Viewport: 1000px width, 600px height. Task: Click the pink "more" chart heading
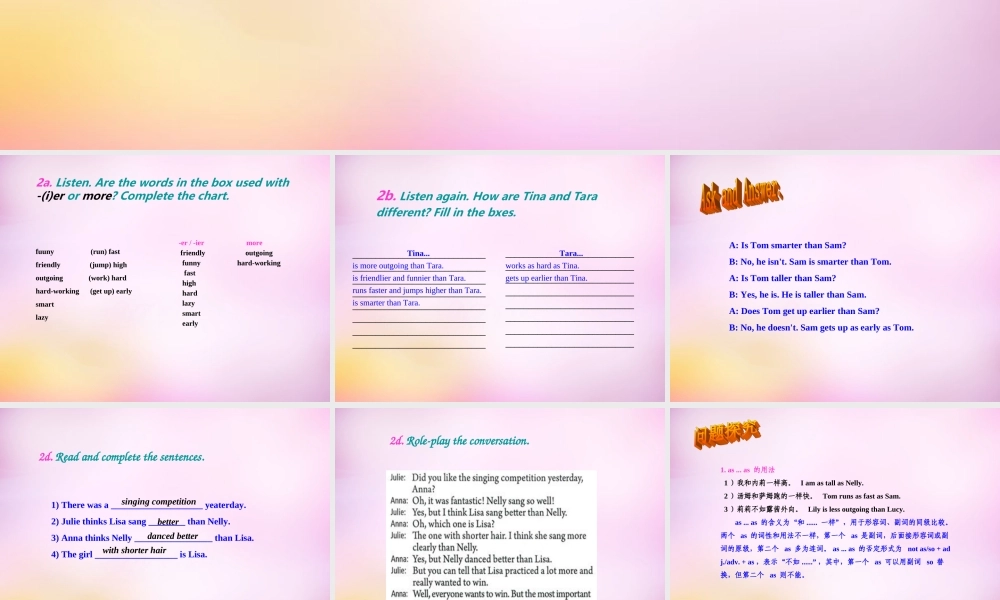coord(254,242)
